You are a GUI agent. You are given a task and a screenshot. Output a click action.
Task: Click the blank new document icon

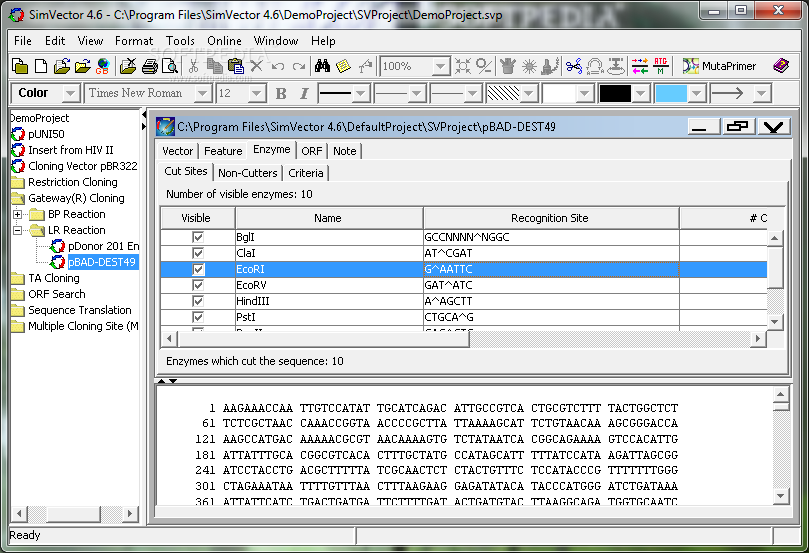tap(40, 66)
